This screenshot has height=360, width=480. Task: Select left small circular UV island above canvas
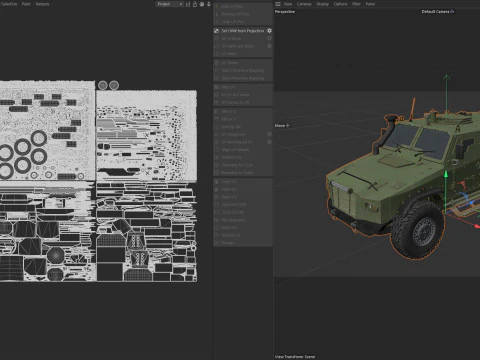pyautogui.click(x=103, y=85)
